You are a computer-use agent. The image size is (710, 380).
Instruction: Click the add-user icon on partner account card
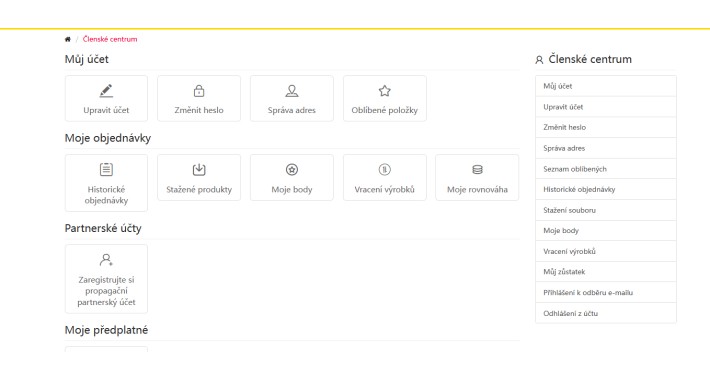coord(106,260)
